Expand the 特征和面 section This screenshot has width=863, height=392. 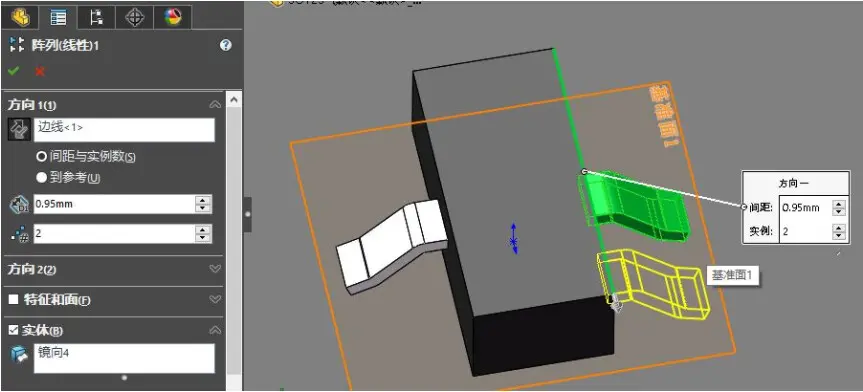tap(215, 300)
